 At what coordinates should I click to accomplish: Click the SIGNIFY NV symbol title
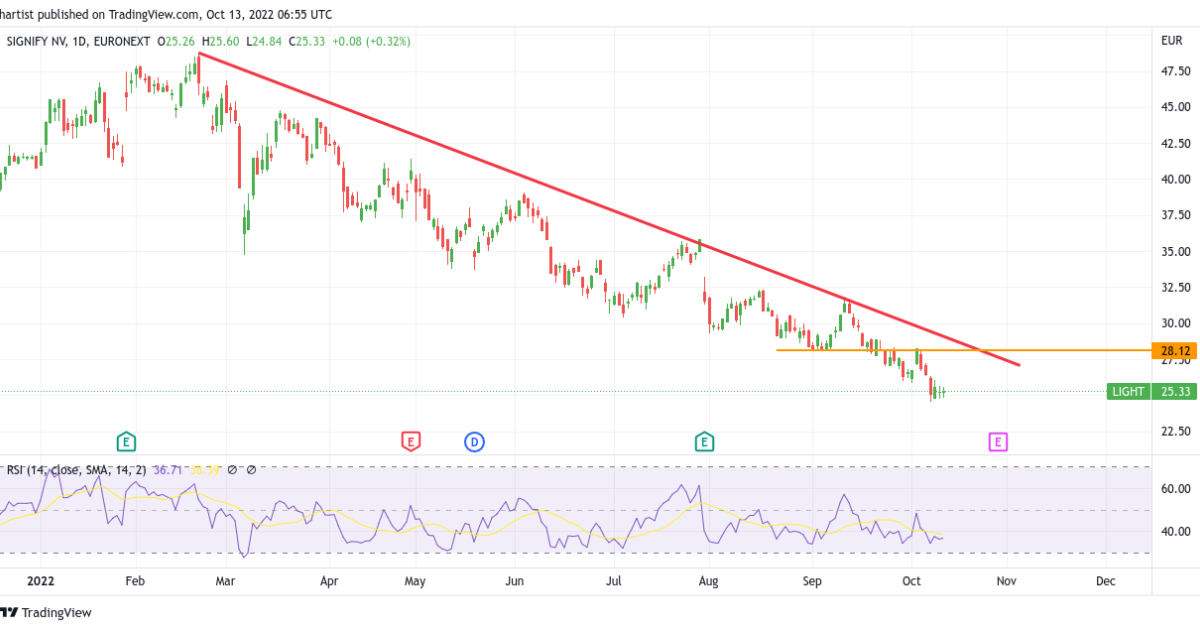[x=43, y=41]
